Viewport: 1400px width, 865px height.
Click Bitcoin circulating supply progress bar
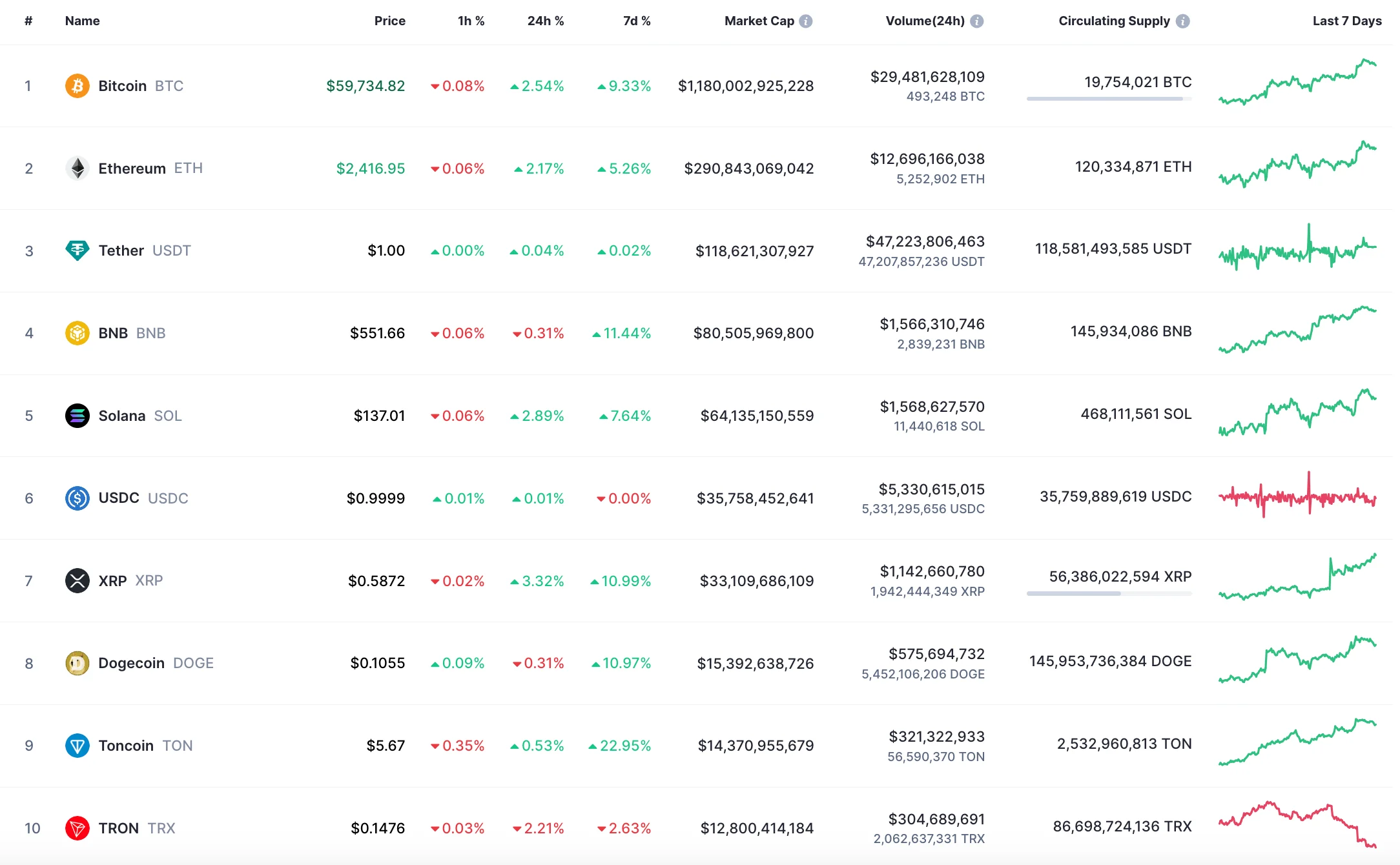pyautogui.click(x=1108, y=99)
